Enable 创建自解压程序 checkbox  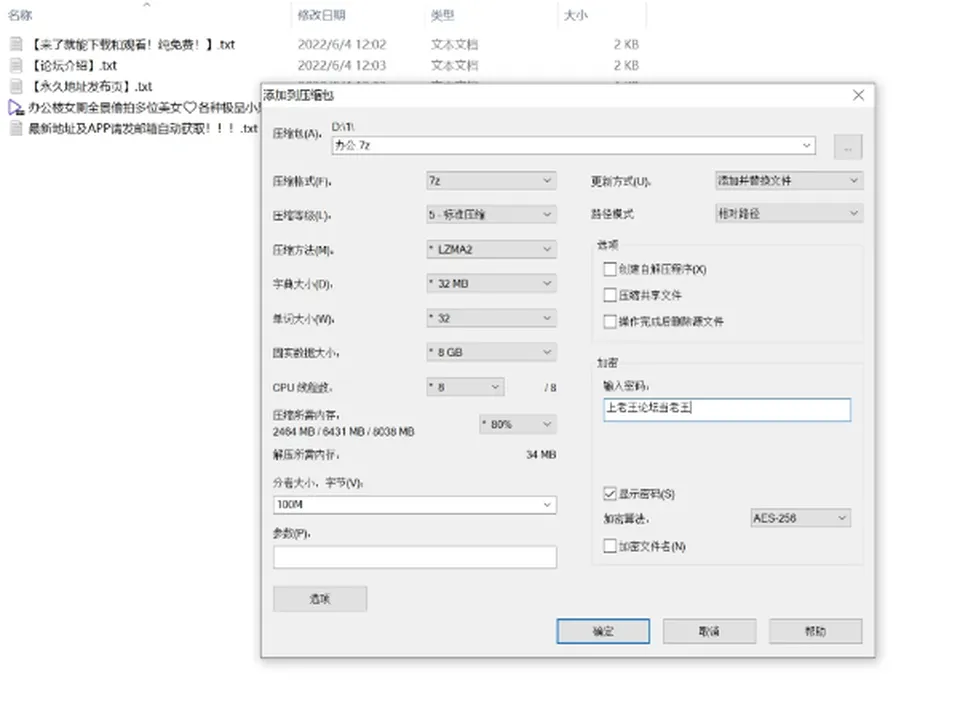610,269
